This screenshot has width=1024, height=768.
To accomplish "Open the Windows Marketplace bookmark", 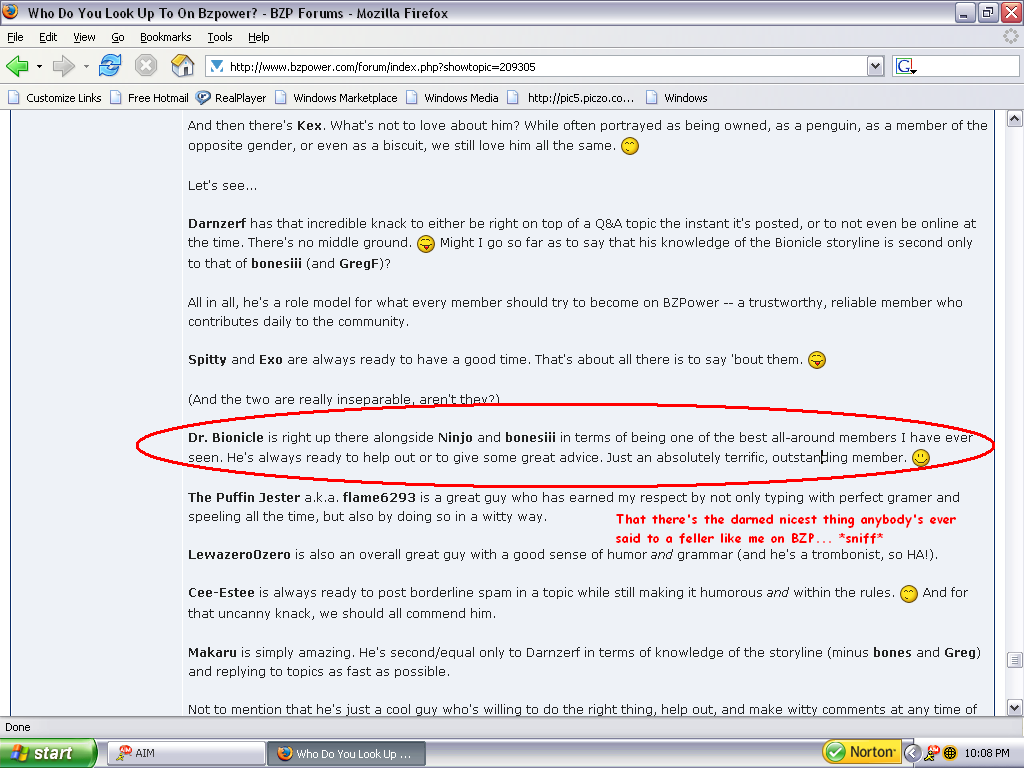I will [x=336, y=98].
